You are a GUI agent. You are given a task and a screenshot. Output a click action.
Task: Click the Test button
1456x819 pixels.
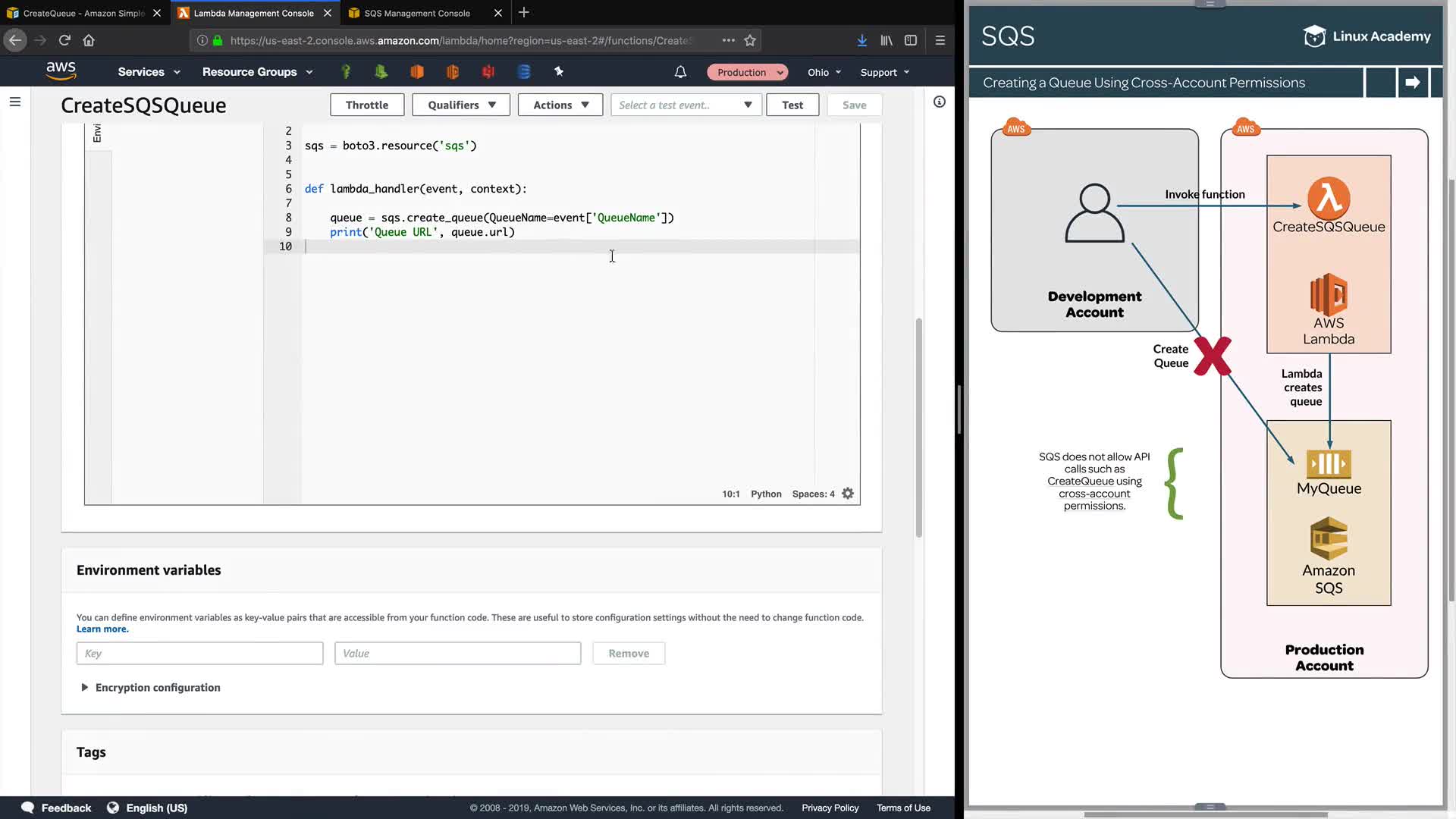(x=792, y=105)
